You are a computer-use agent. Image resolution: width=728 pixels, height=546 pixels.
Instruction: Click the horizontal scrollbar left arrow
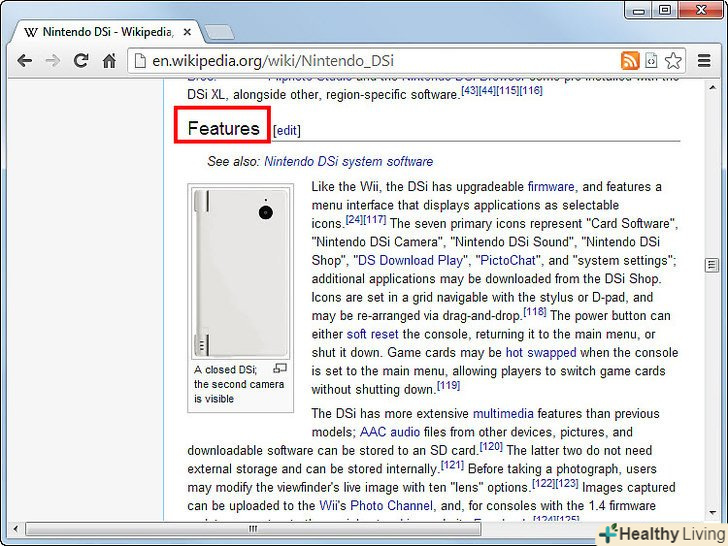tap(16, 528)
